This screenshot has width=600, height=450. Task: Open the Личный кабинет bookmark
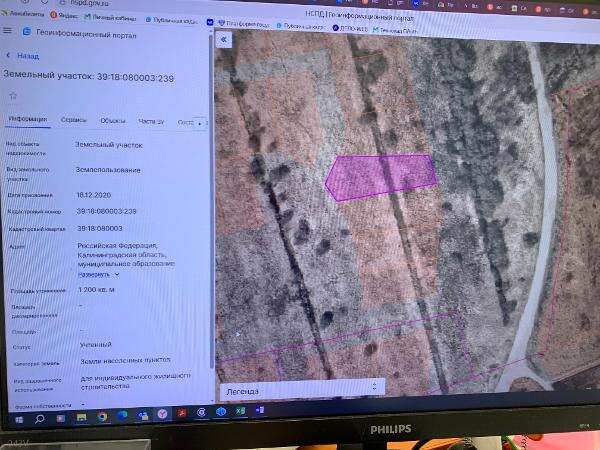[x=110, y=17]
